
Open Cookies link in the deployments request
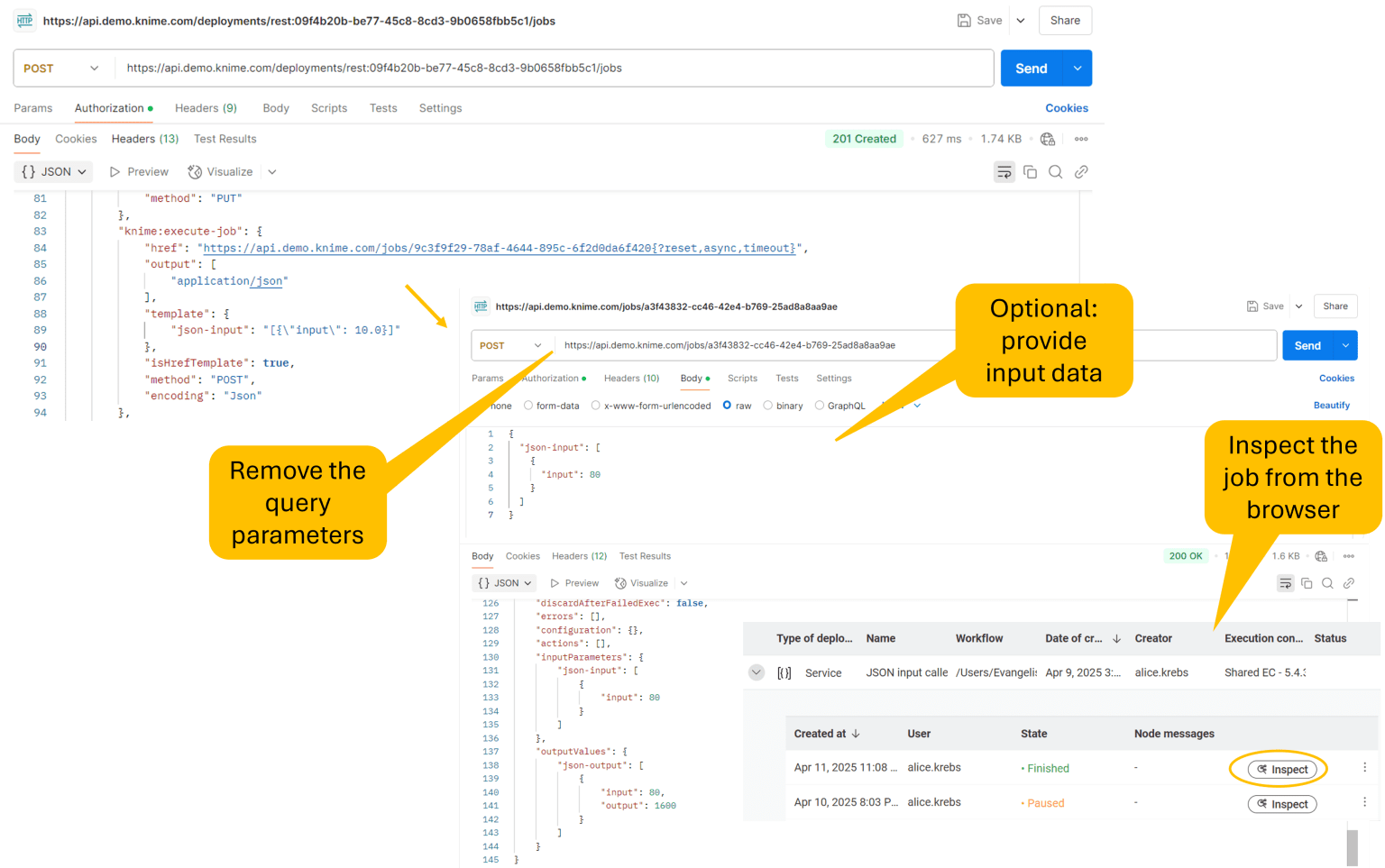1067,108
